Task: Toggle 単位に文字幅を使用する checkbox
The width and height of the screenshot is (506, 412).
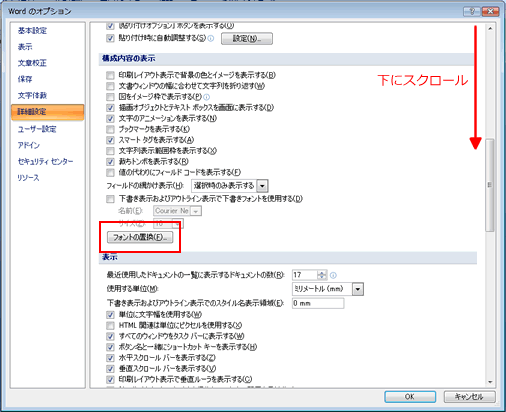Action: [x=110, y=314]
